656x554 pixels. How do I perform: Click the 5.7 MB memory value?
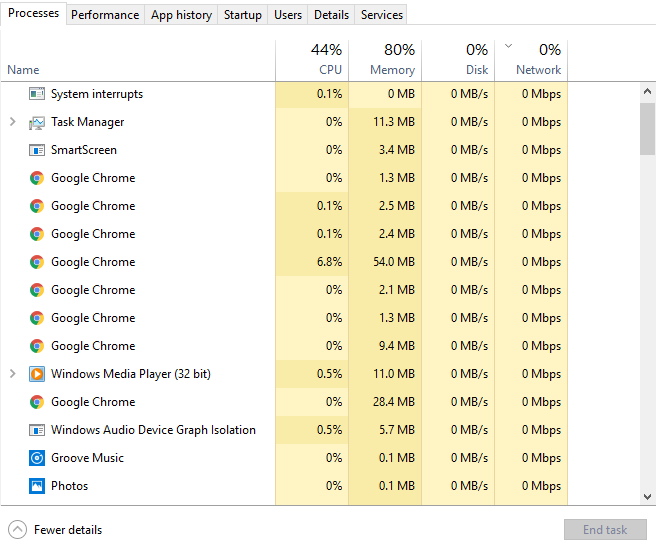click(397, 430)
